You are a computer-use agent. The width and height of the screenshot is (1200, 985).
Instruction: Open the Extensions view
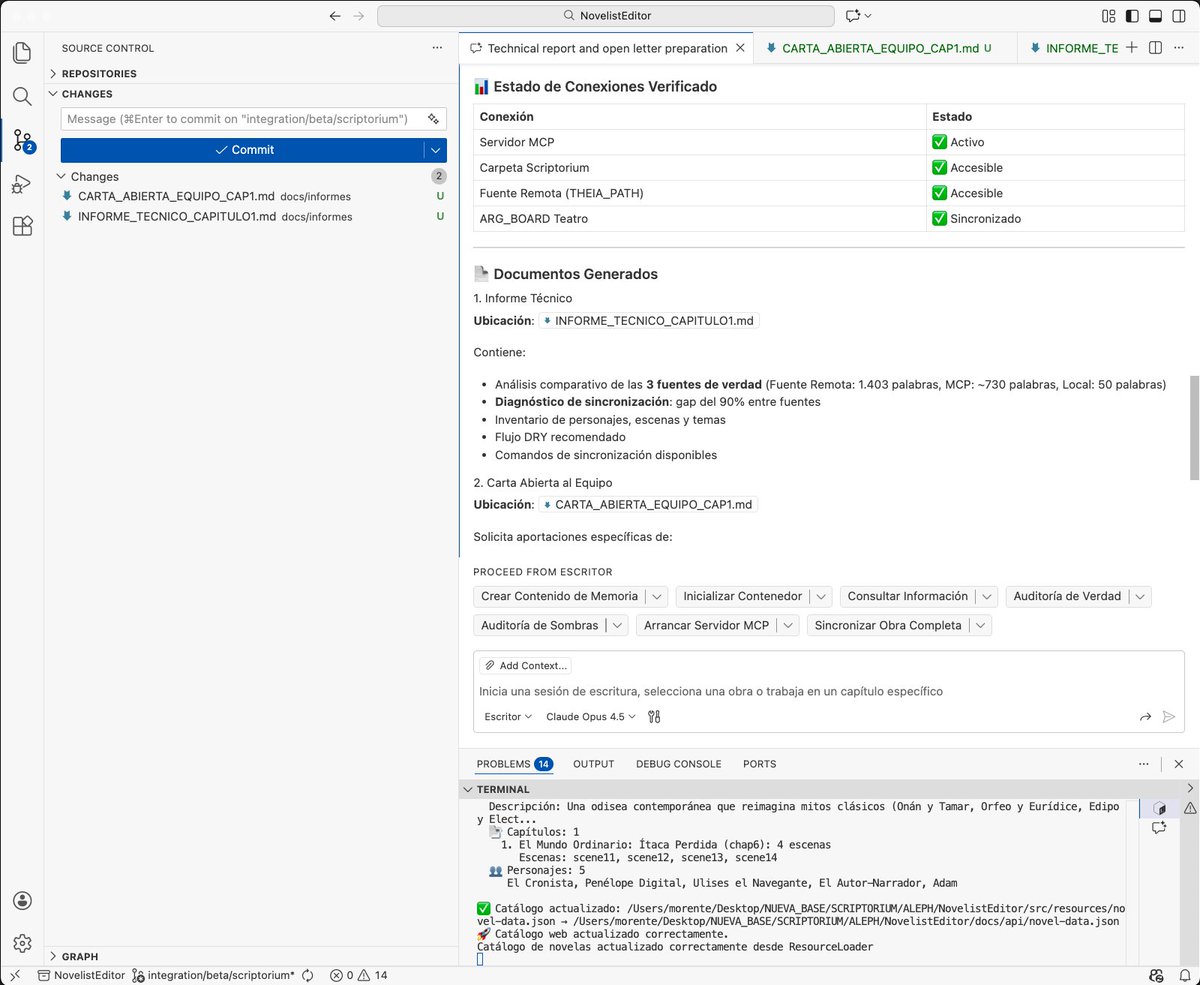(x=22, y=227)
